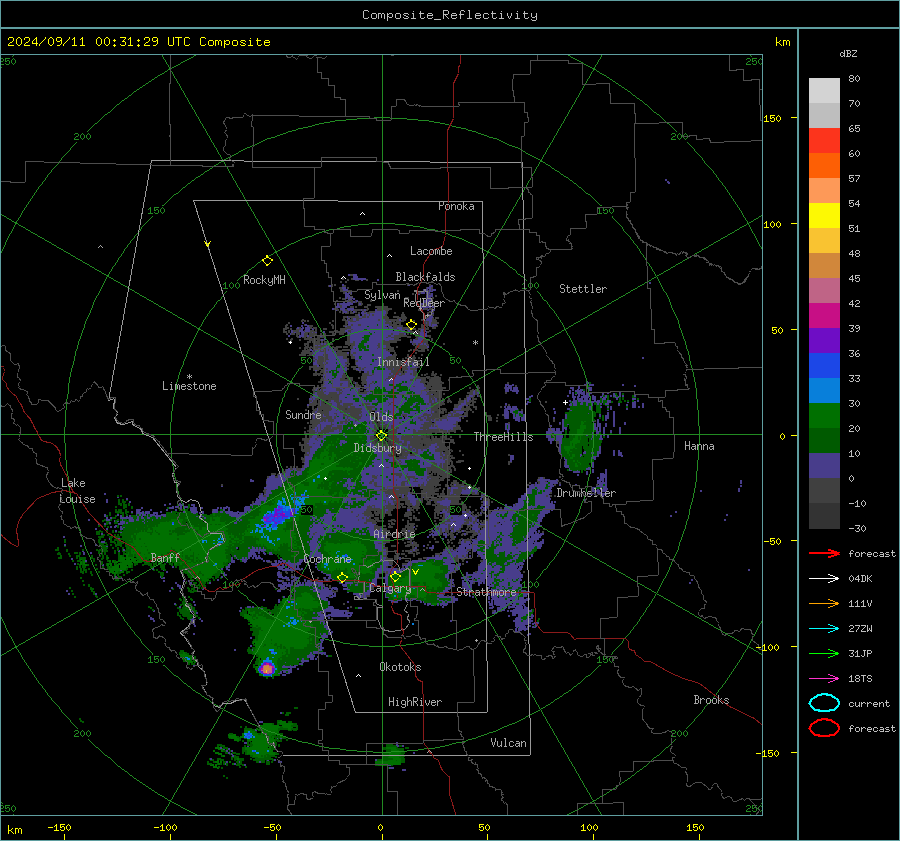Image resolution: width=900 pixels, height=841 pixels.
Task: Click the Vulcan city label
Action: click(509, 743)
